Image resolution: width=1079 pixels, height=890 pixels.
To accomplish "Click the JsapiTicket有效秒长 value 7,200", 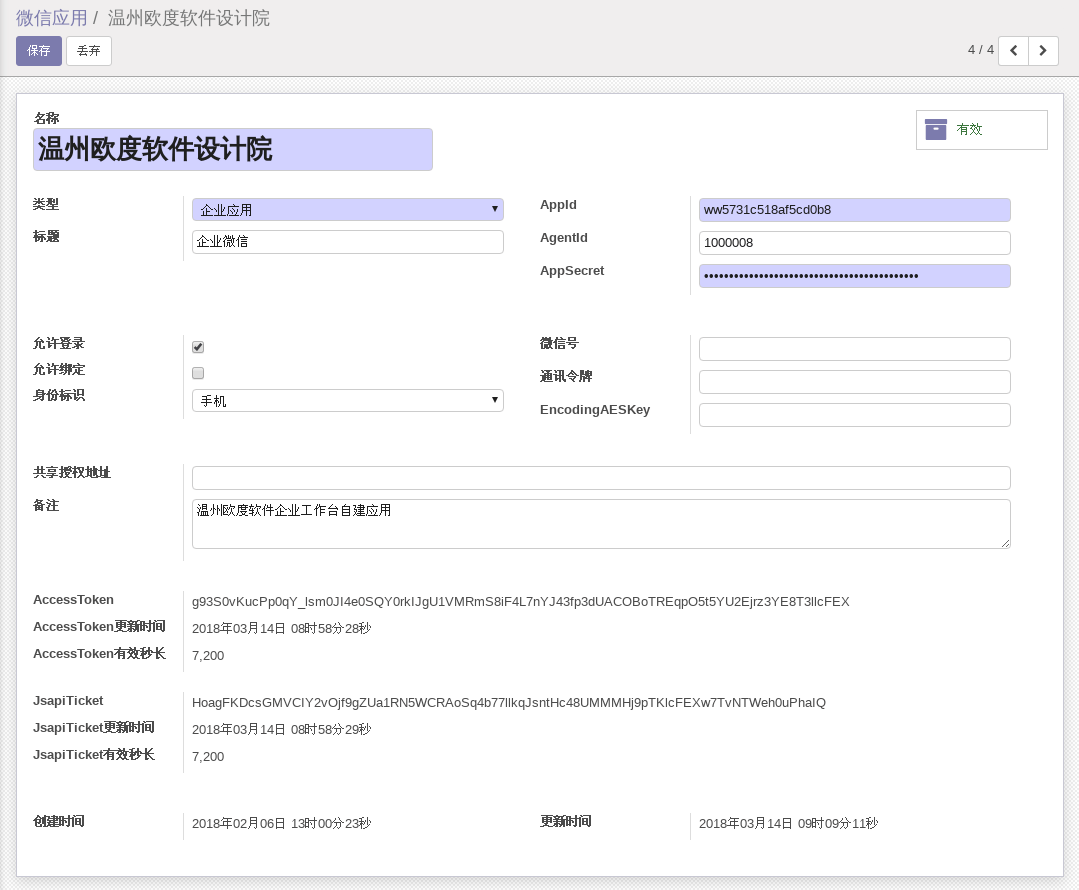I will coord(208,756).
